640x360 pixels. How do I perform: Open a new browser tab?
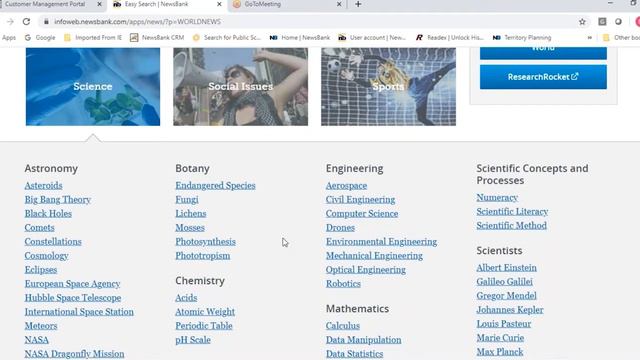pos(358,4)
